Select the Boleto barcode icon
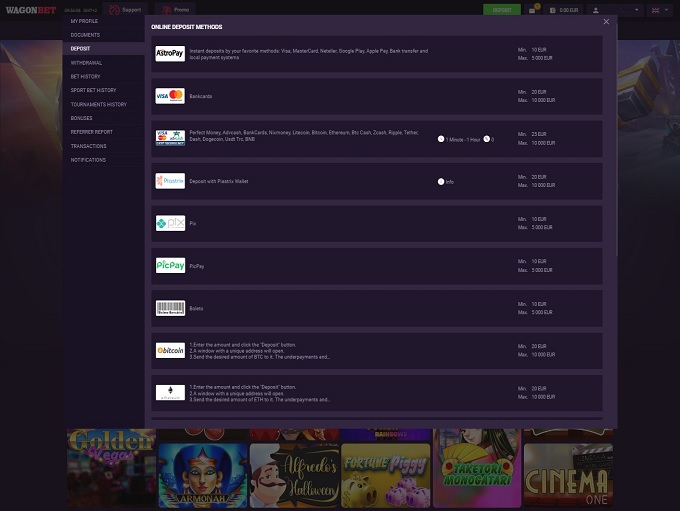The width and height of the screenshot is (680, 511). click(170, 308)
